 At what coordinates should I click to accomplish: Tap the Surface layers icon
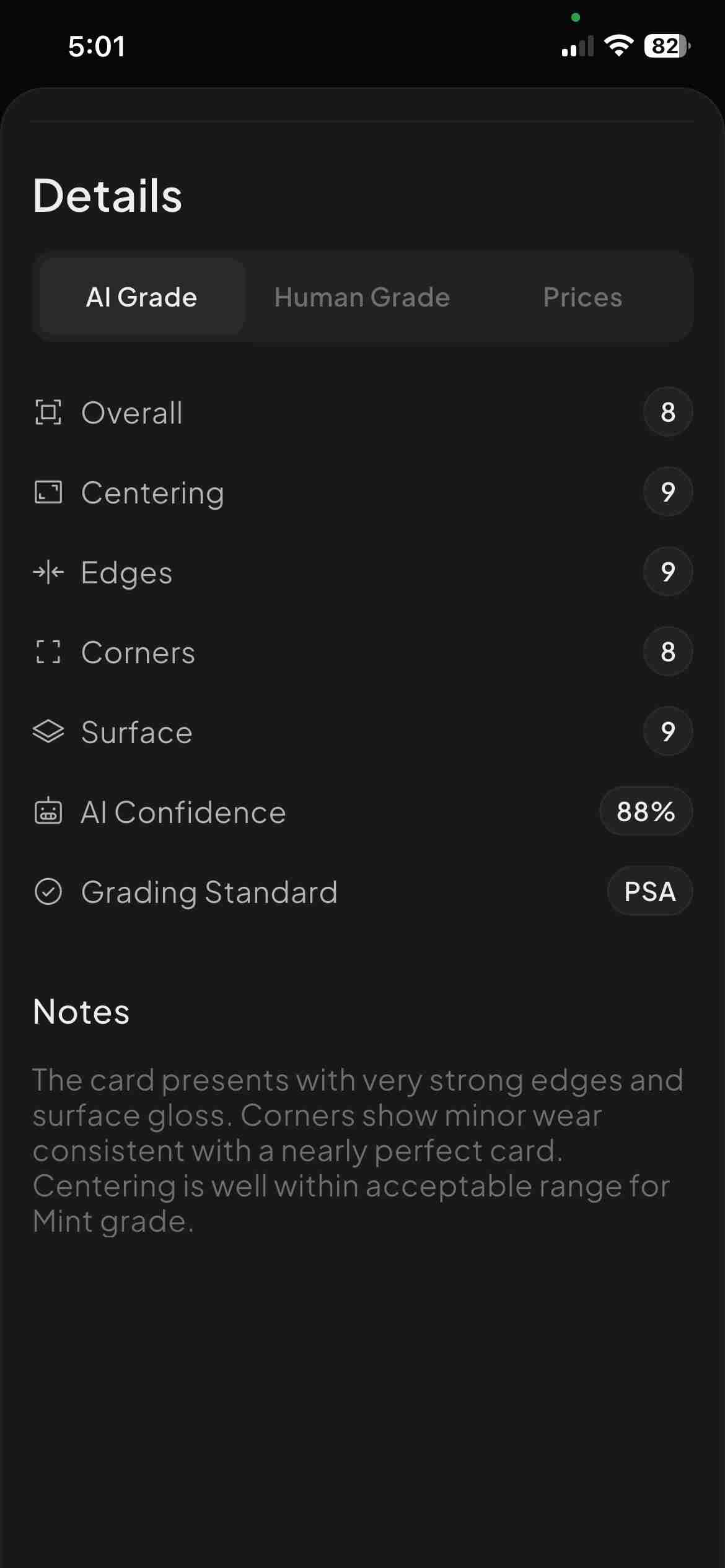click(48, 732)
